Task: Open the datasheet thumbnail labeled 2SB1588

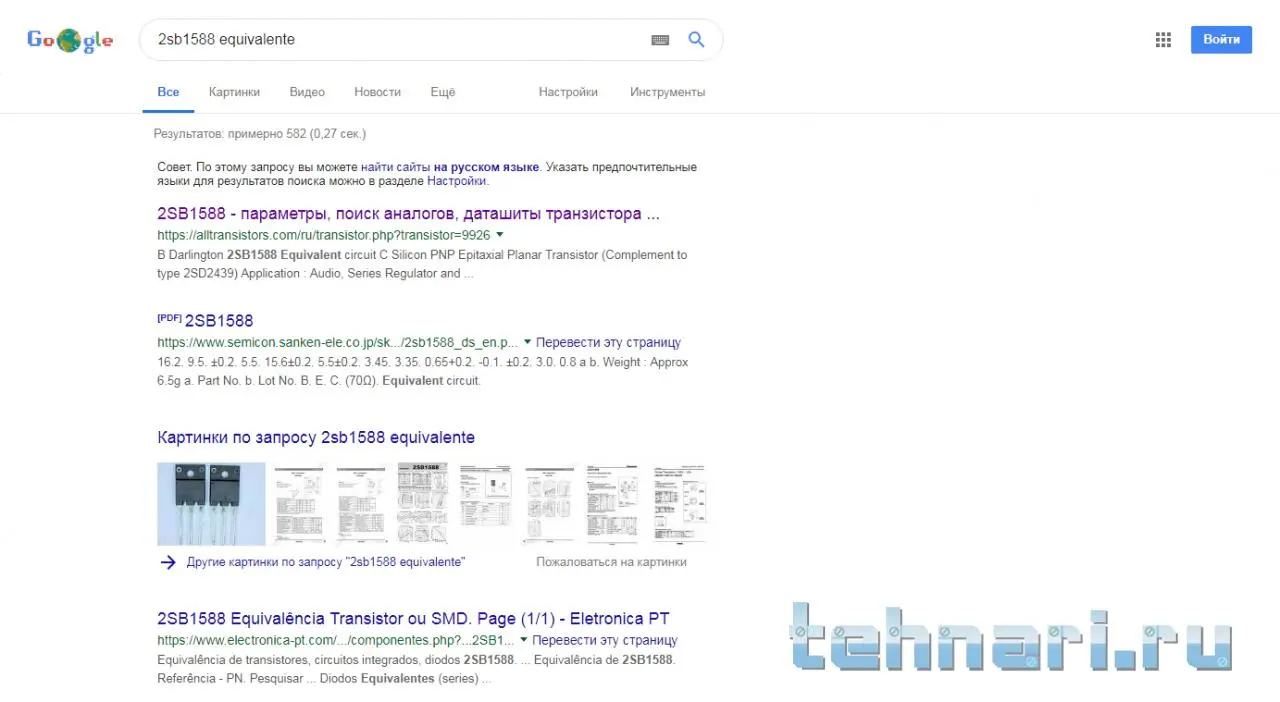Action: [422, 504]
